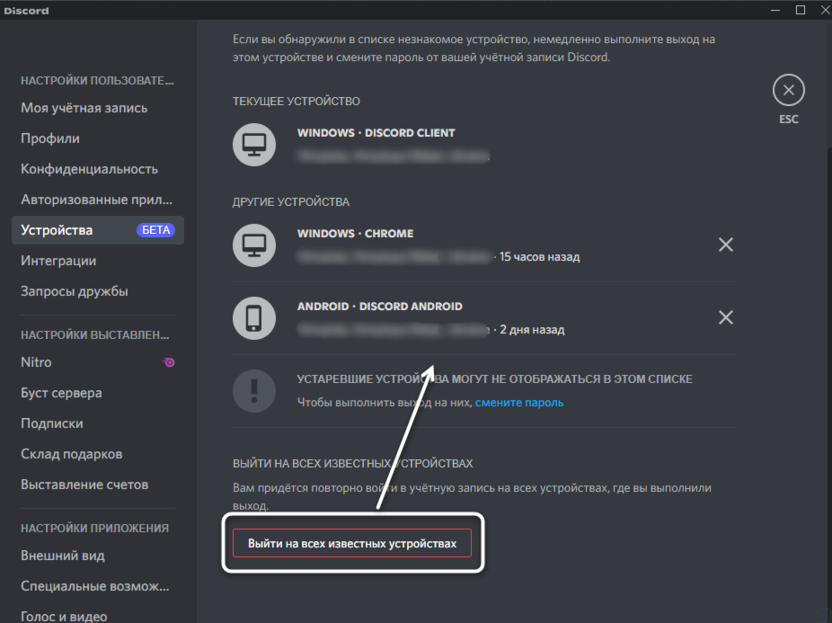The height and width of the screenshot is (623, 832).
Task: Click the ANDROID · DISCORD ANDROID title
Action: pos(379,306)
